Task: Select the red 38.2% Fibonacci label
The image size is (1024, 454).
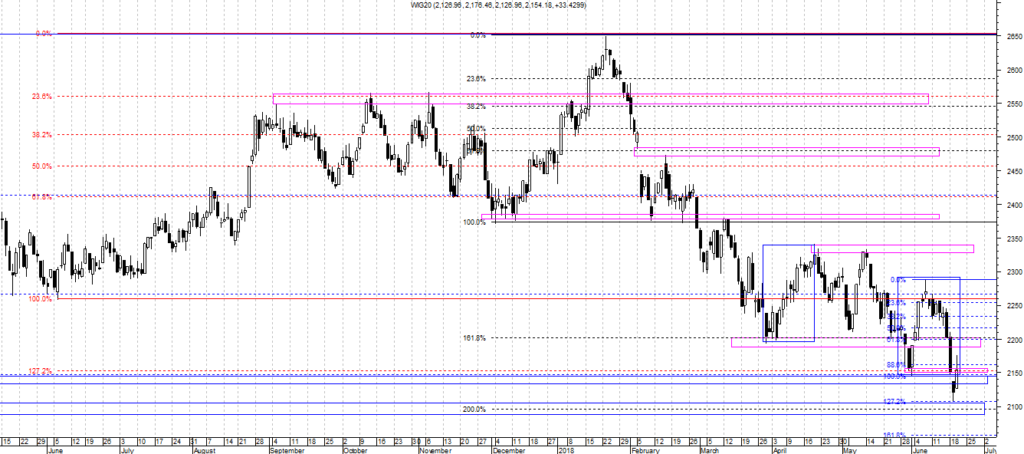Action: click(x=40, y=135)
